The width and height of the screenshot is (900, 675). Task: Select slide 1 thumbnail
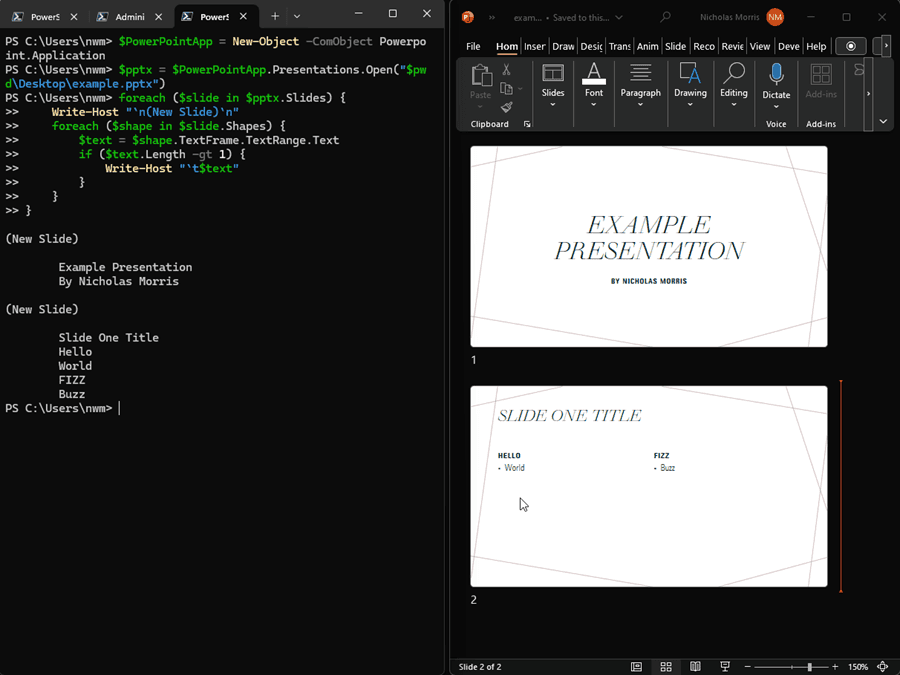(x=649, y=246)
